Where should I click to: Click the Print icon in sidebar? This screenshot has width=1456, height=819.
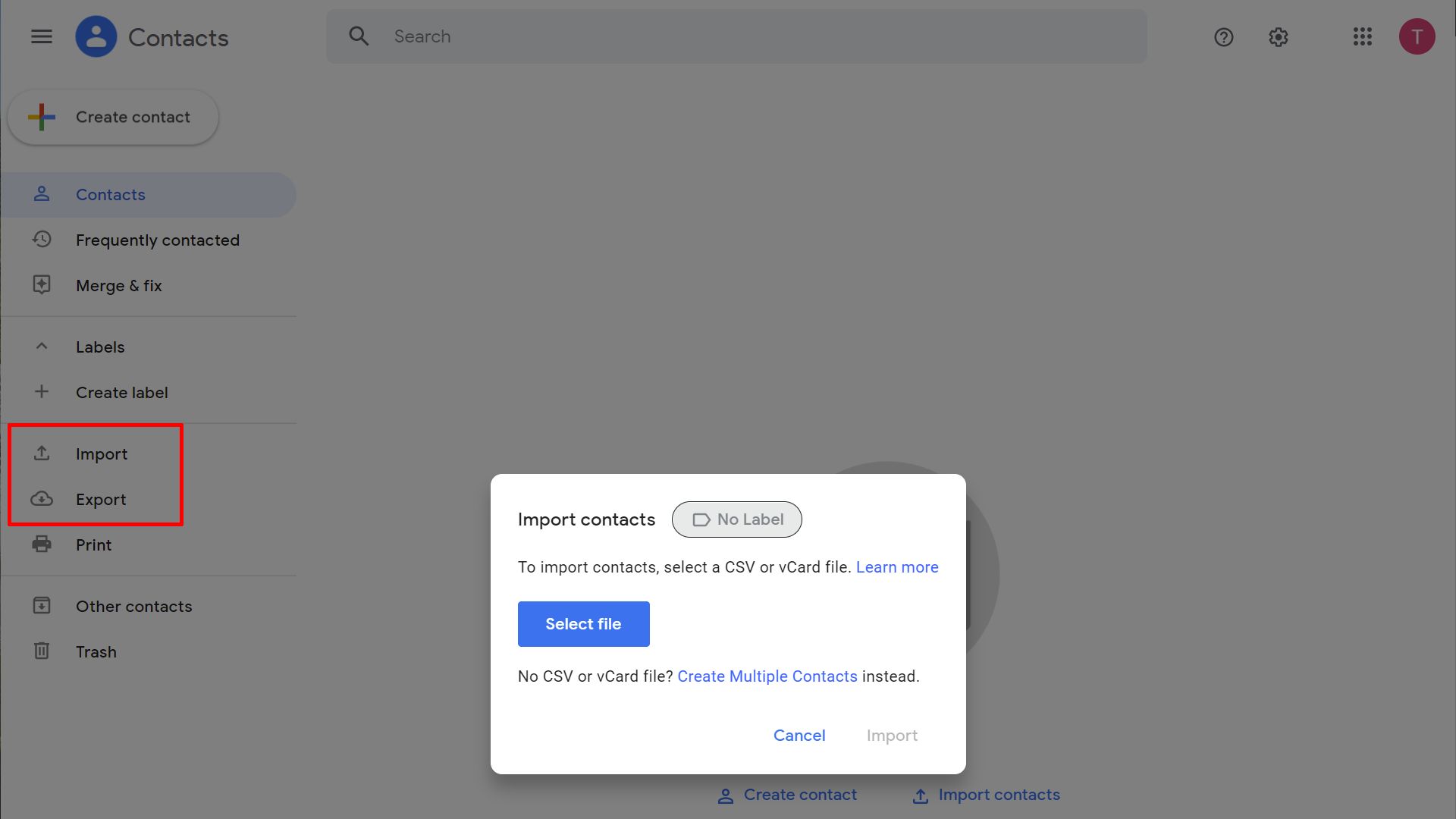coord(41,544)
